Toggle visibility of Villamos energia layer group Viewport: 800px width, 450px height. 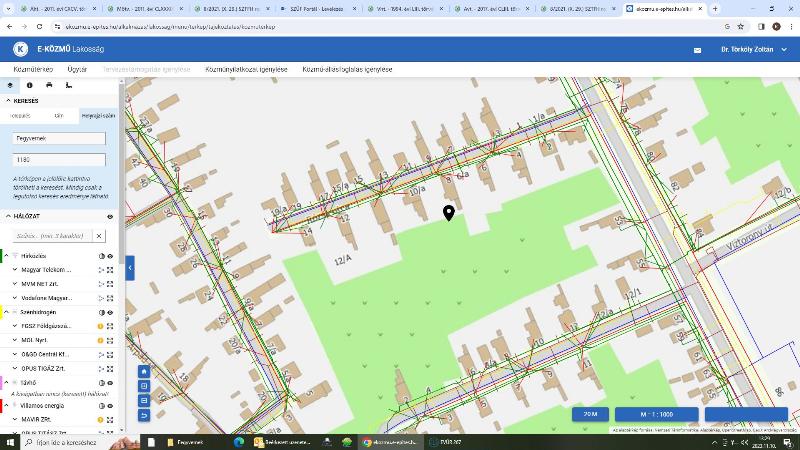(110, 406)
